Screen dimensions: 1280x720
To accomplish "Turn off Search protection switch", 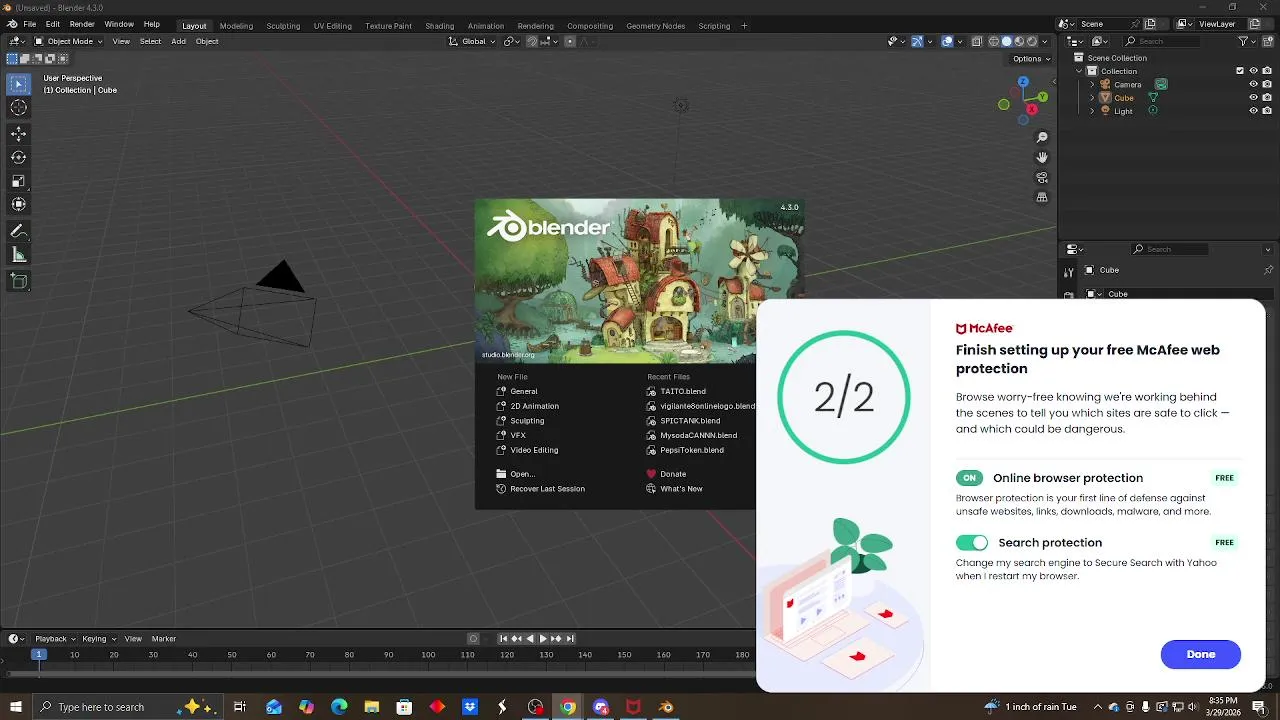I will pos(972,543).
